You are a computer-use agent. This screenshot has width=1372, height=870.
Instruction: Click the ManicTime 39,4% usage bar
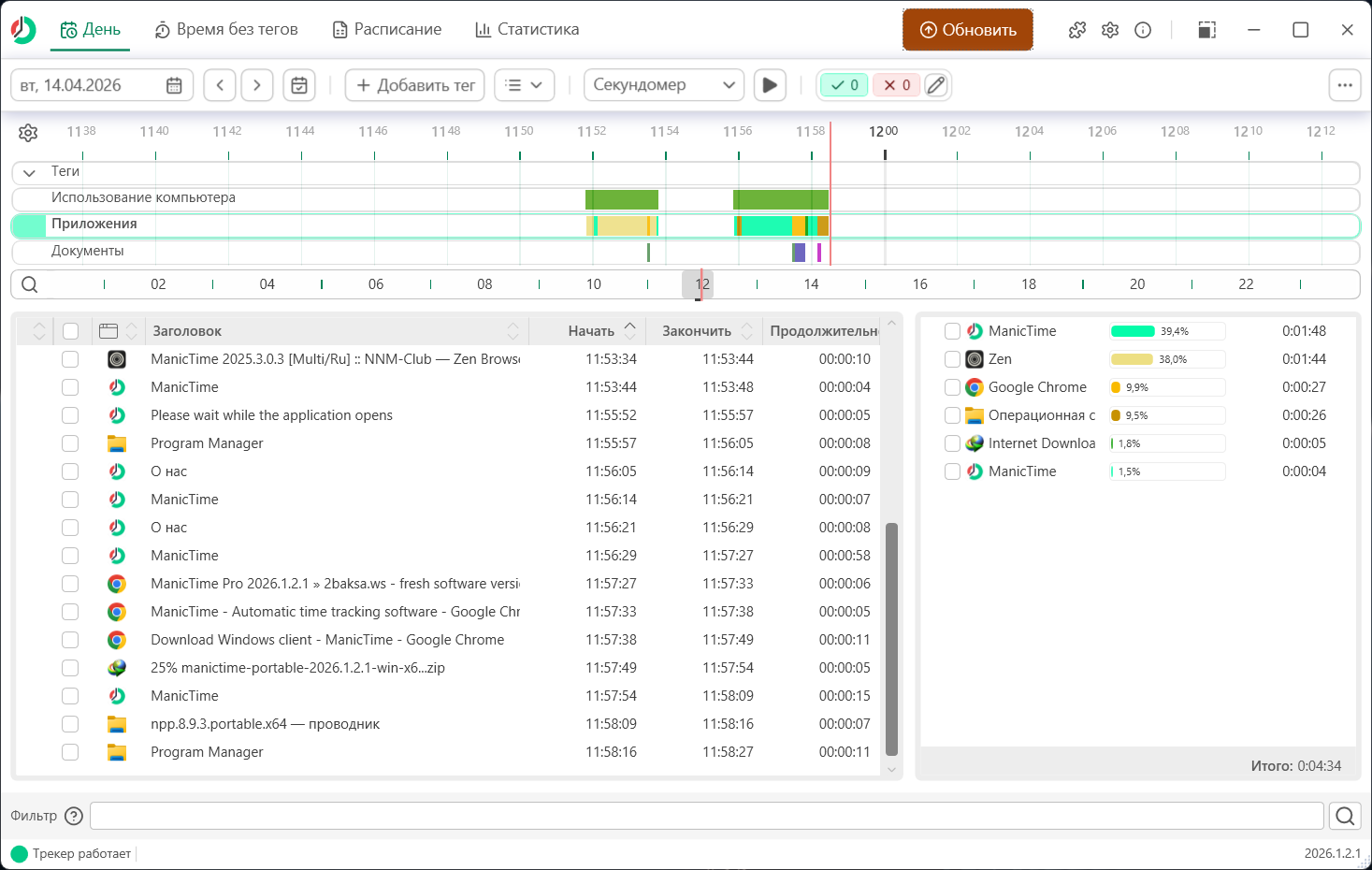(1167, 331)
